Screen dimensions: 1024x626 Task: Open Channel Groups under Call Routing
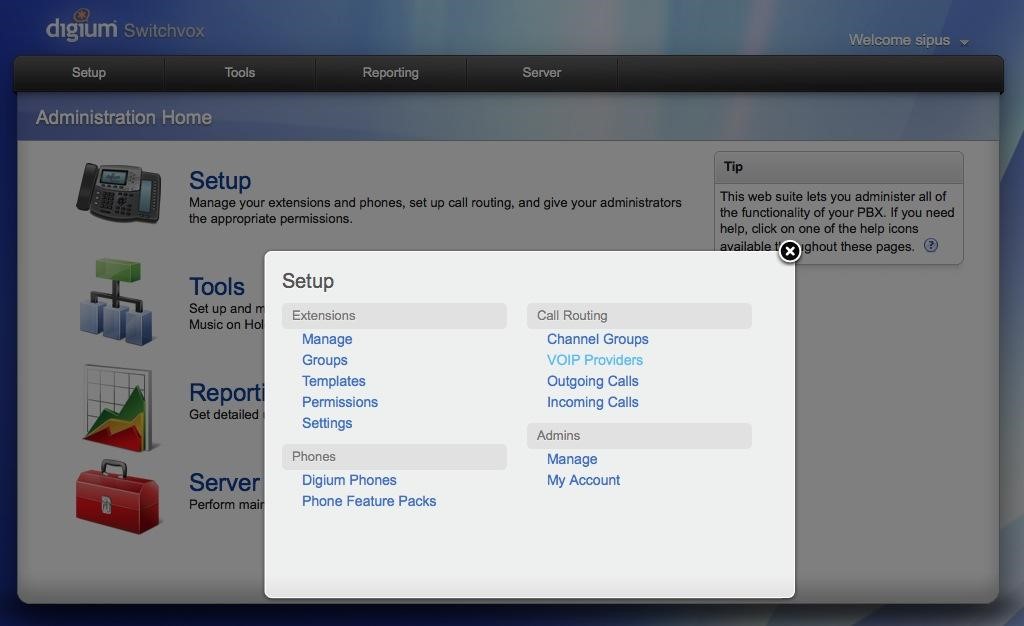click(x=598, y=339)
